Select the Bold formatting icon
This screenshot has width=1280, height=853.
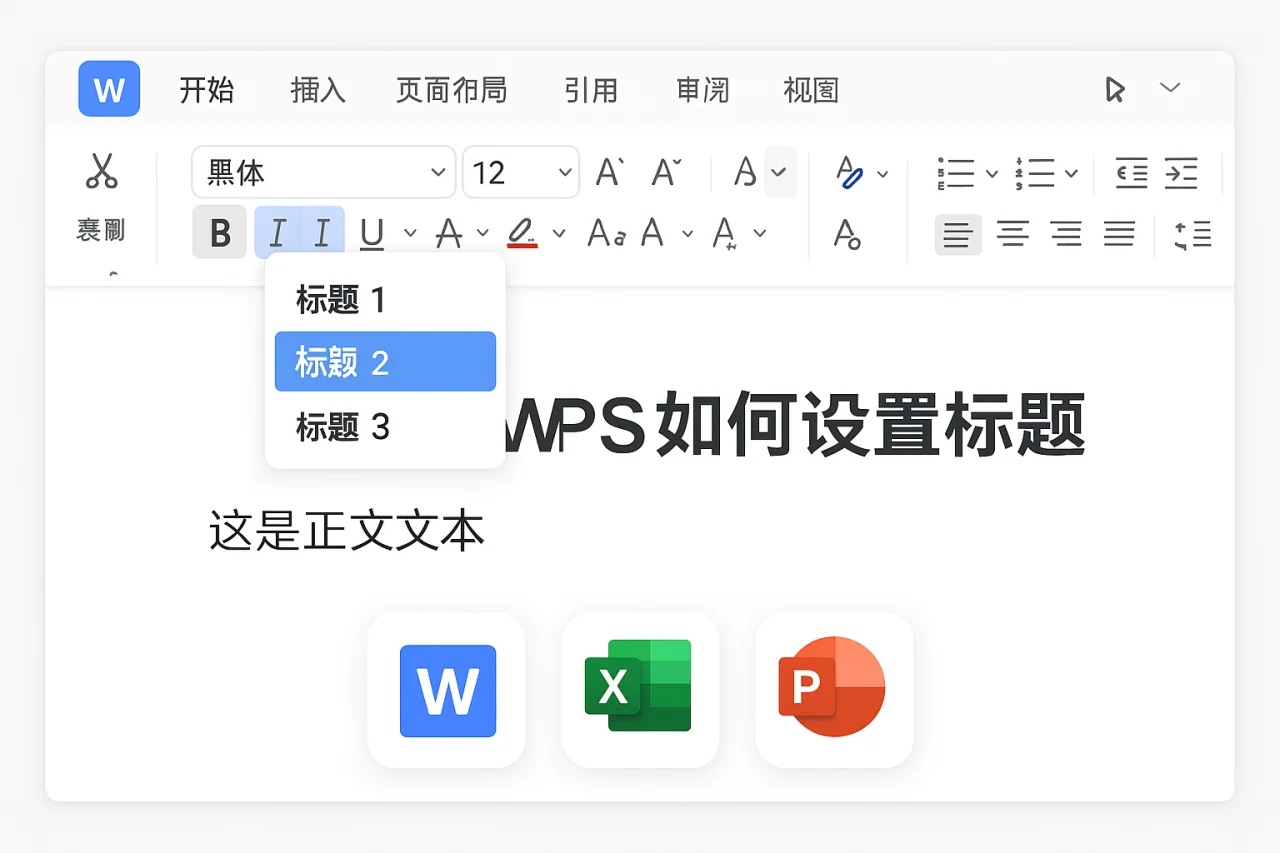click(x=219, y=232)
